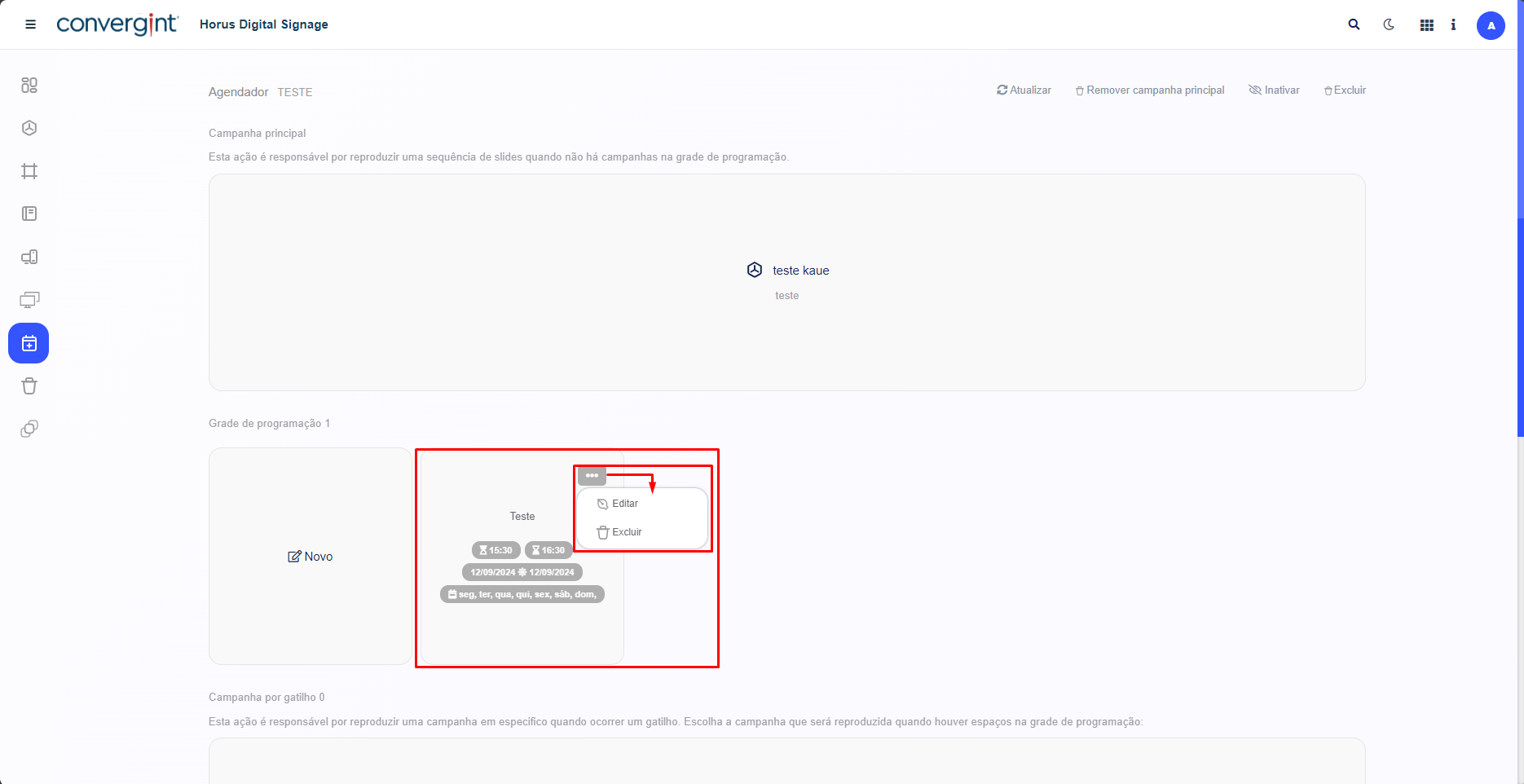
Task: Open the apps grid icon
Action: click(x=1426, y=25)
